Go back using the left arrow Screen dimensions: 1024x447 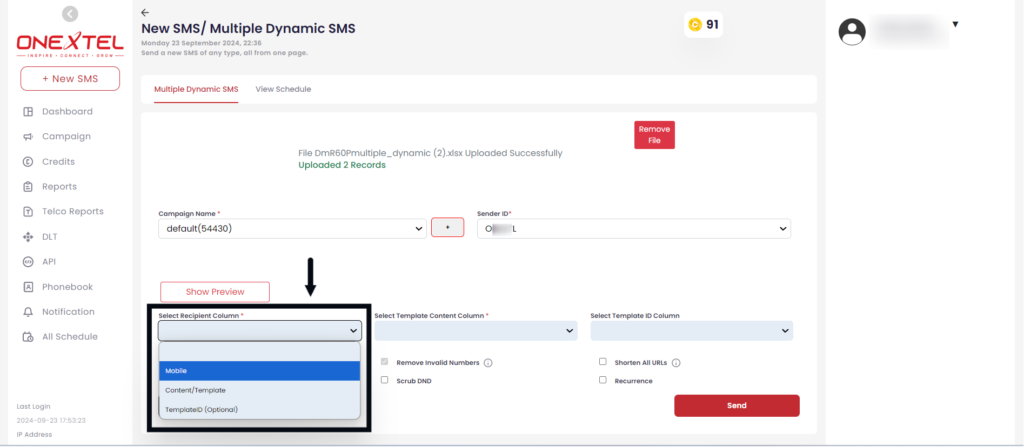(x=145, y=12)
